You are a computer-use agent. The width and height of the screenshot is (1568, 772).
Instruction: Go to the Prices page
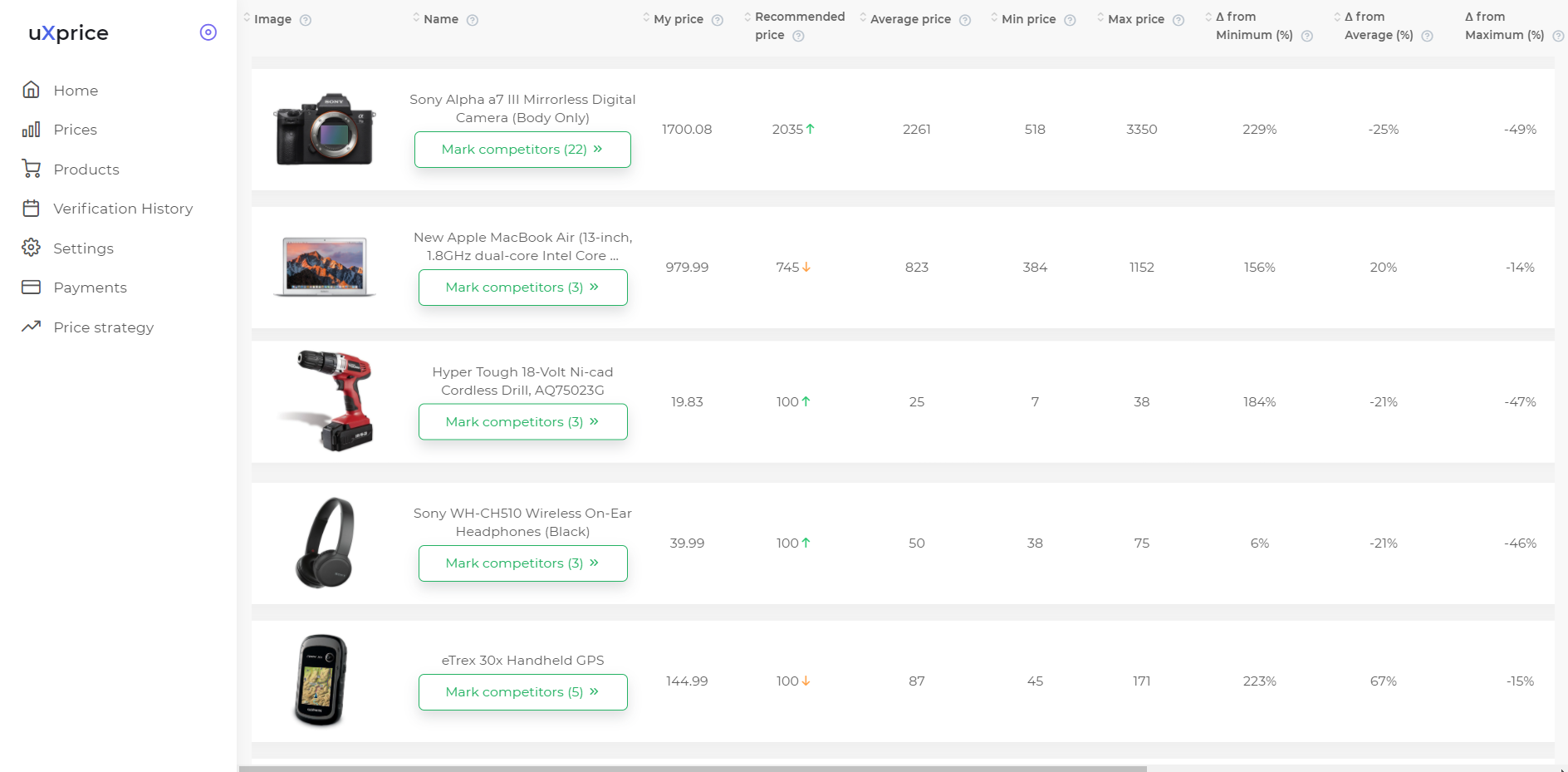[x=75, y=130]
